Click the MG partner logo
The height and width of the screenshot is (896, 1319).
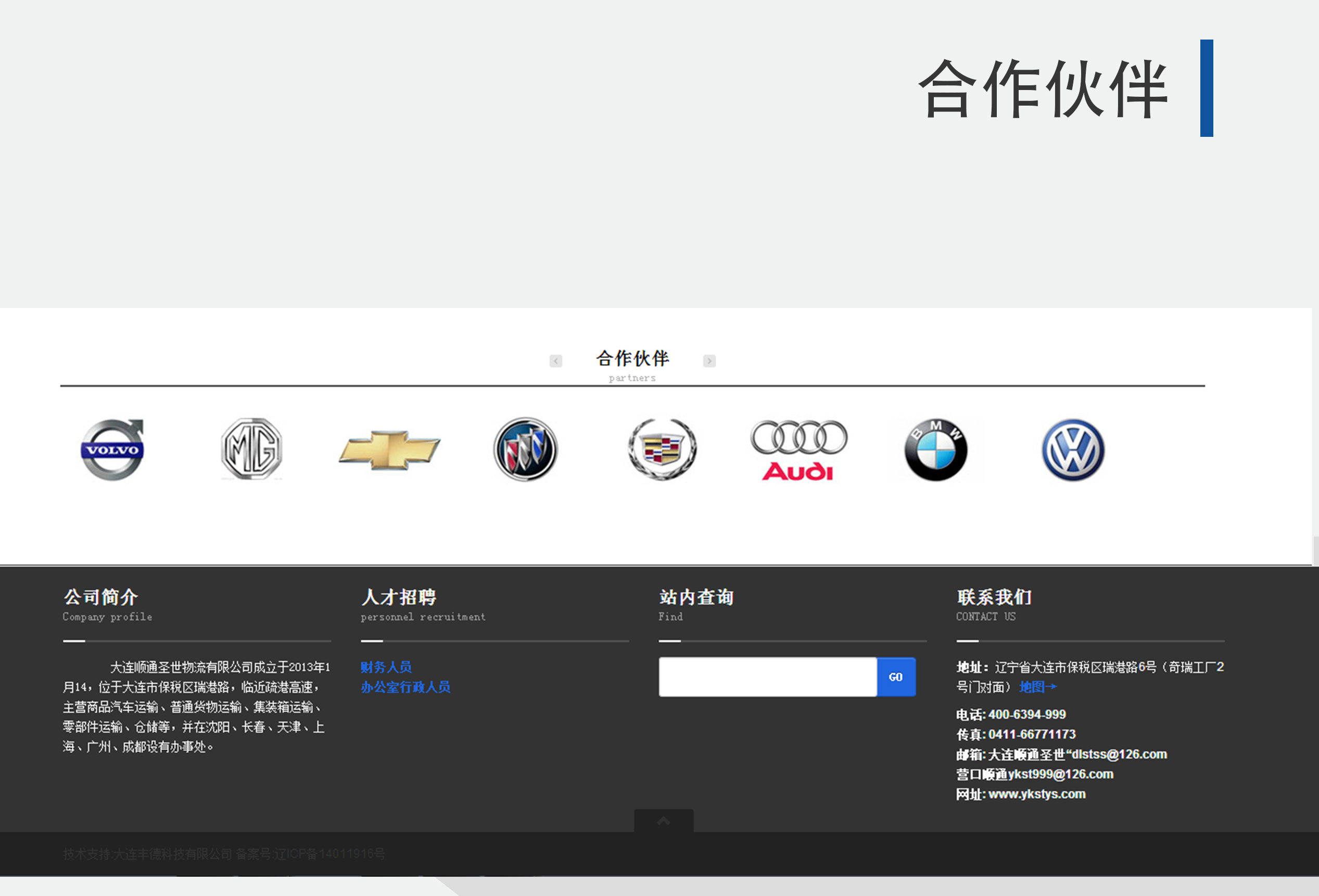pyautogui.click(x=251, y=449)
